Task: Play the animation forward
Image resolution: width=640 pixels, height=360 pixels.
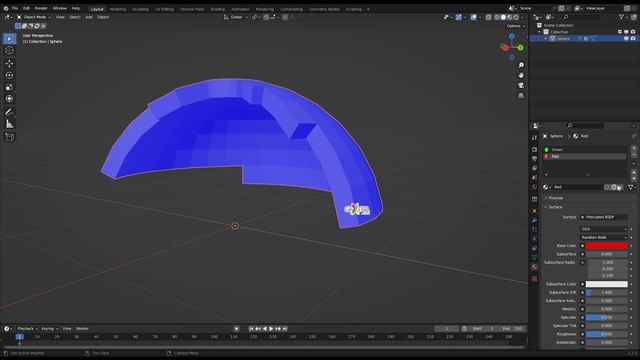Action: pos(271,329)
